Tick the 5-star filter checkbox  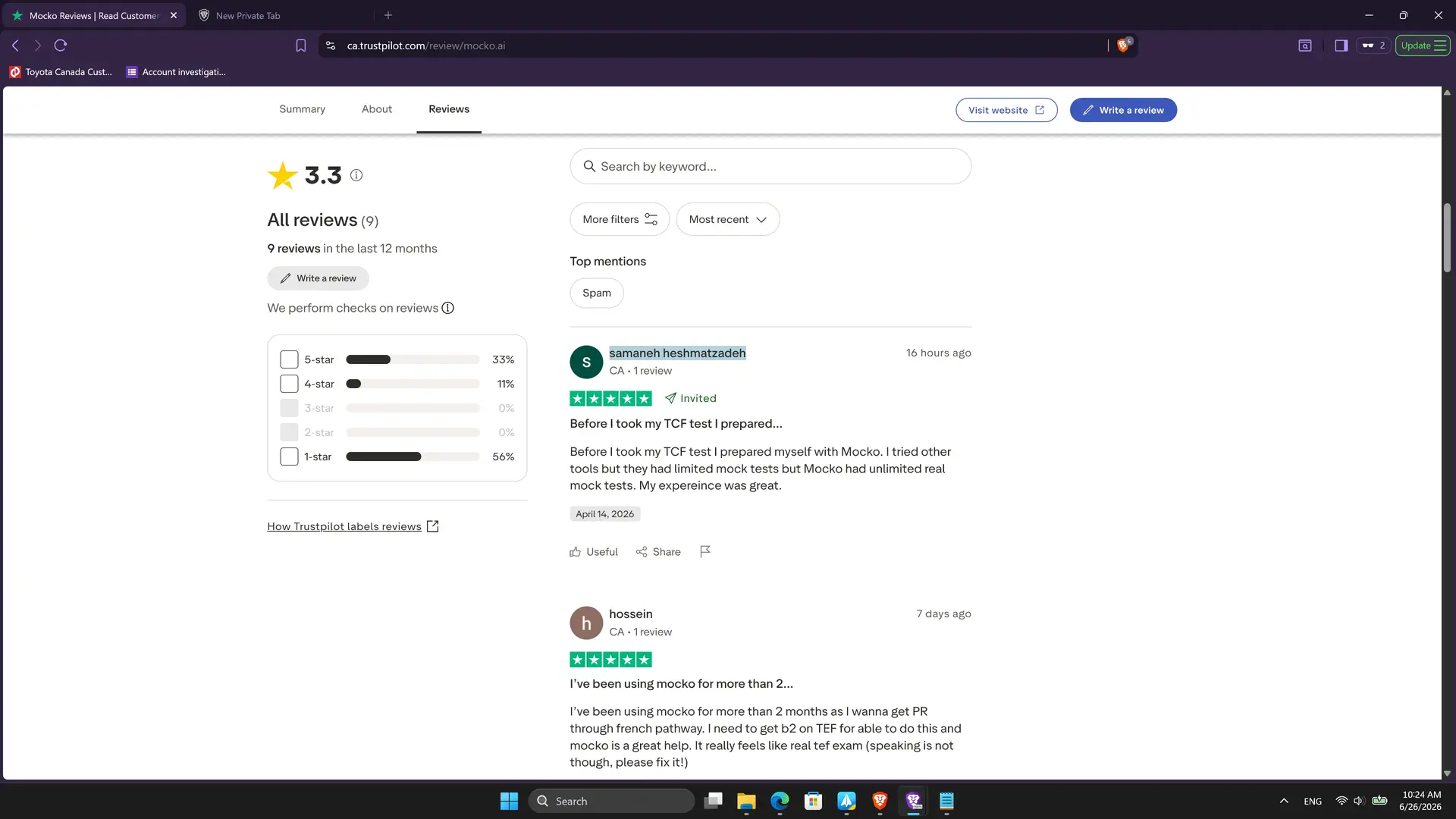click(289, 359)
